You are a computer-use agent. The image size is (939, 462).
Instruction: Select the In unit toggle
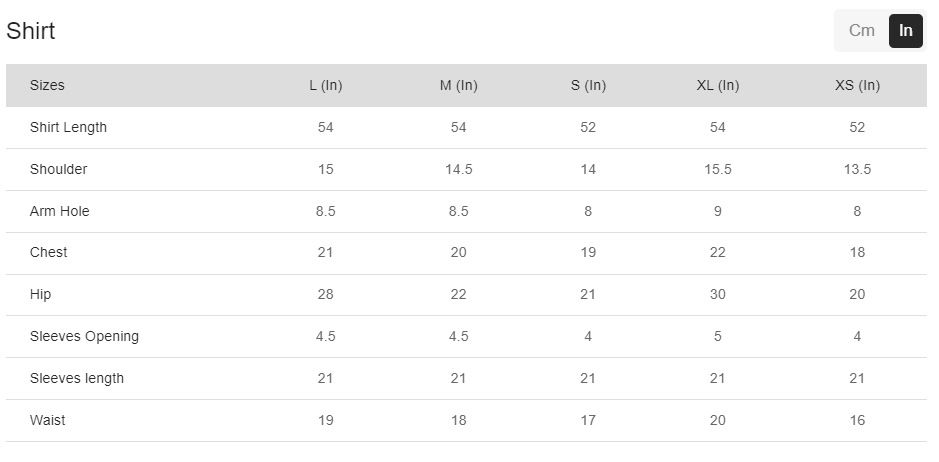905,30
